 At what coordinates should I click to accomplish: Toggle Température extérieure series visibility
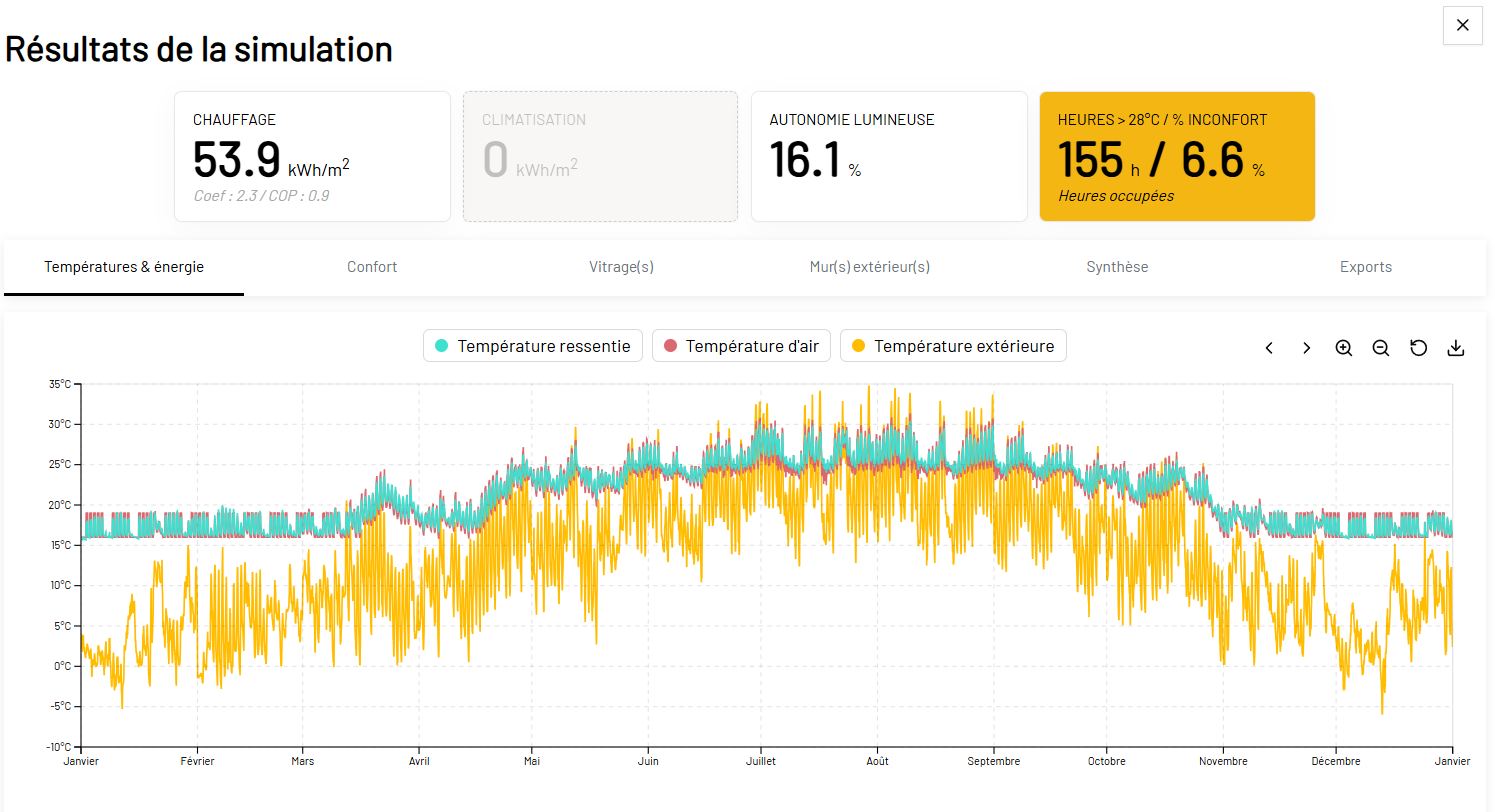(953, 346)
